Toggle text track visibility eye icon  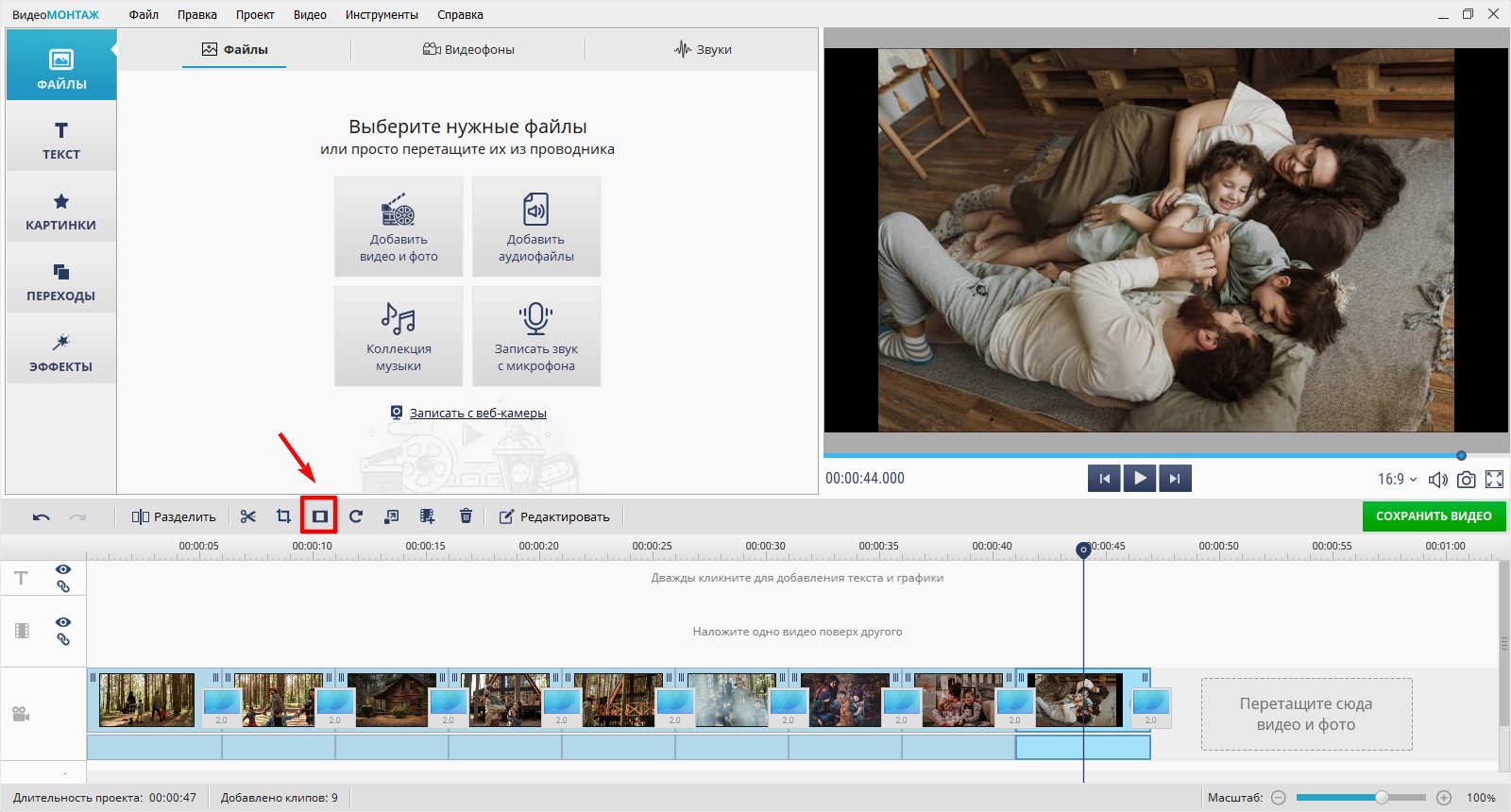pyautogui.click(x=63, y=569)
